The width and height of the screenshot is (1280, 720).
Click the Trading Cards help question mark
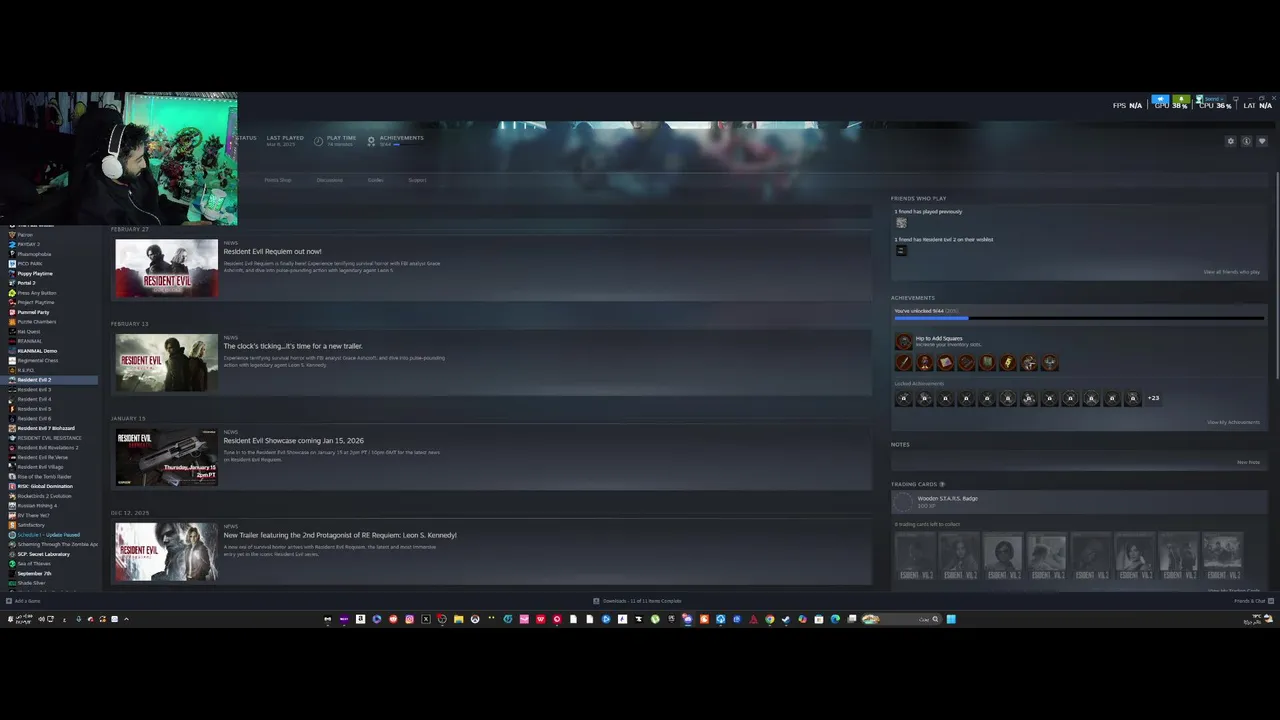(x=942, y=484)
